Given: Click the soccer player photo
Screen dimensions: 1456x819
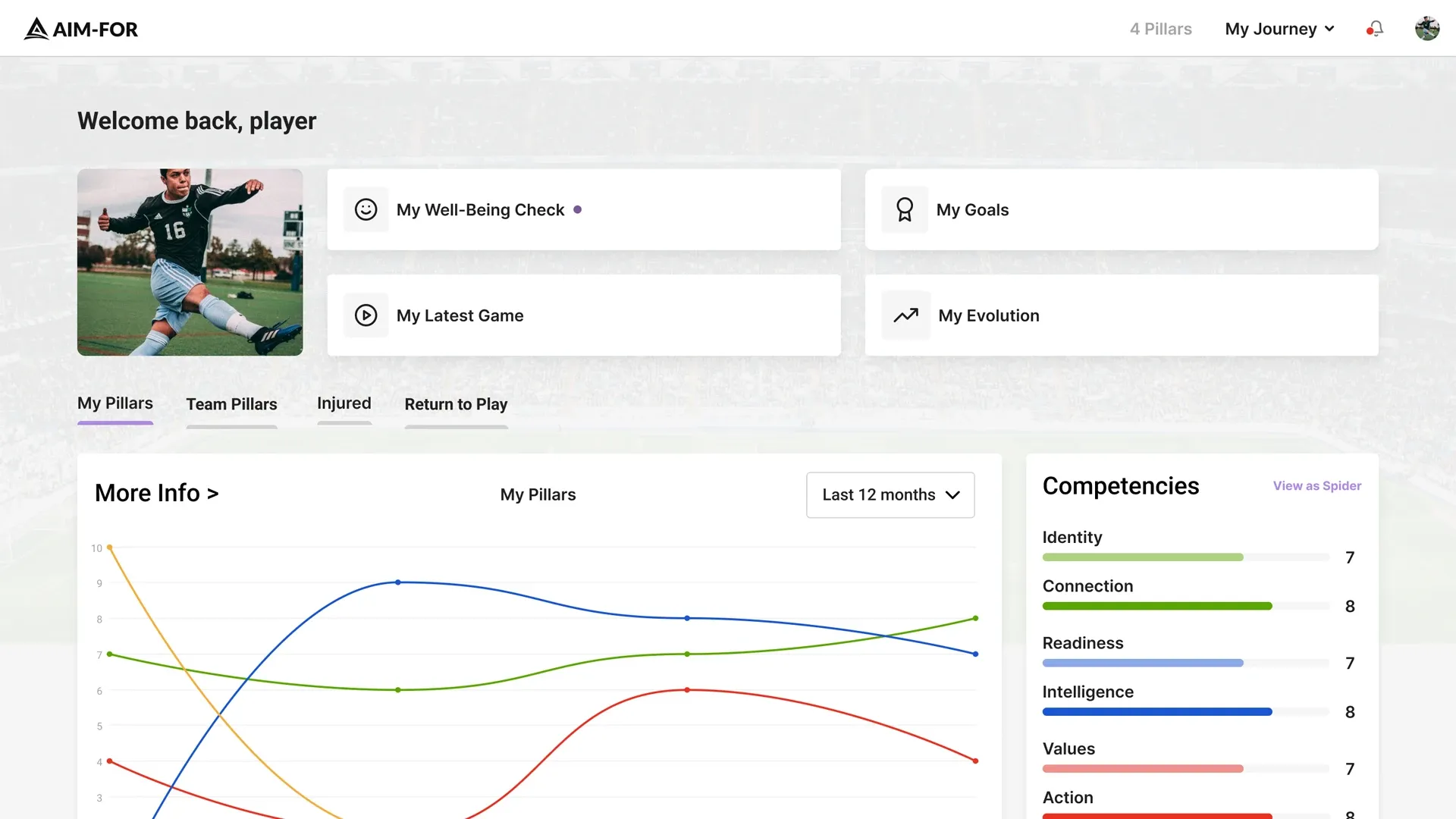Looking at the screenshot, I should (x=190, y=262).
